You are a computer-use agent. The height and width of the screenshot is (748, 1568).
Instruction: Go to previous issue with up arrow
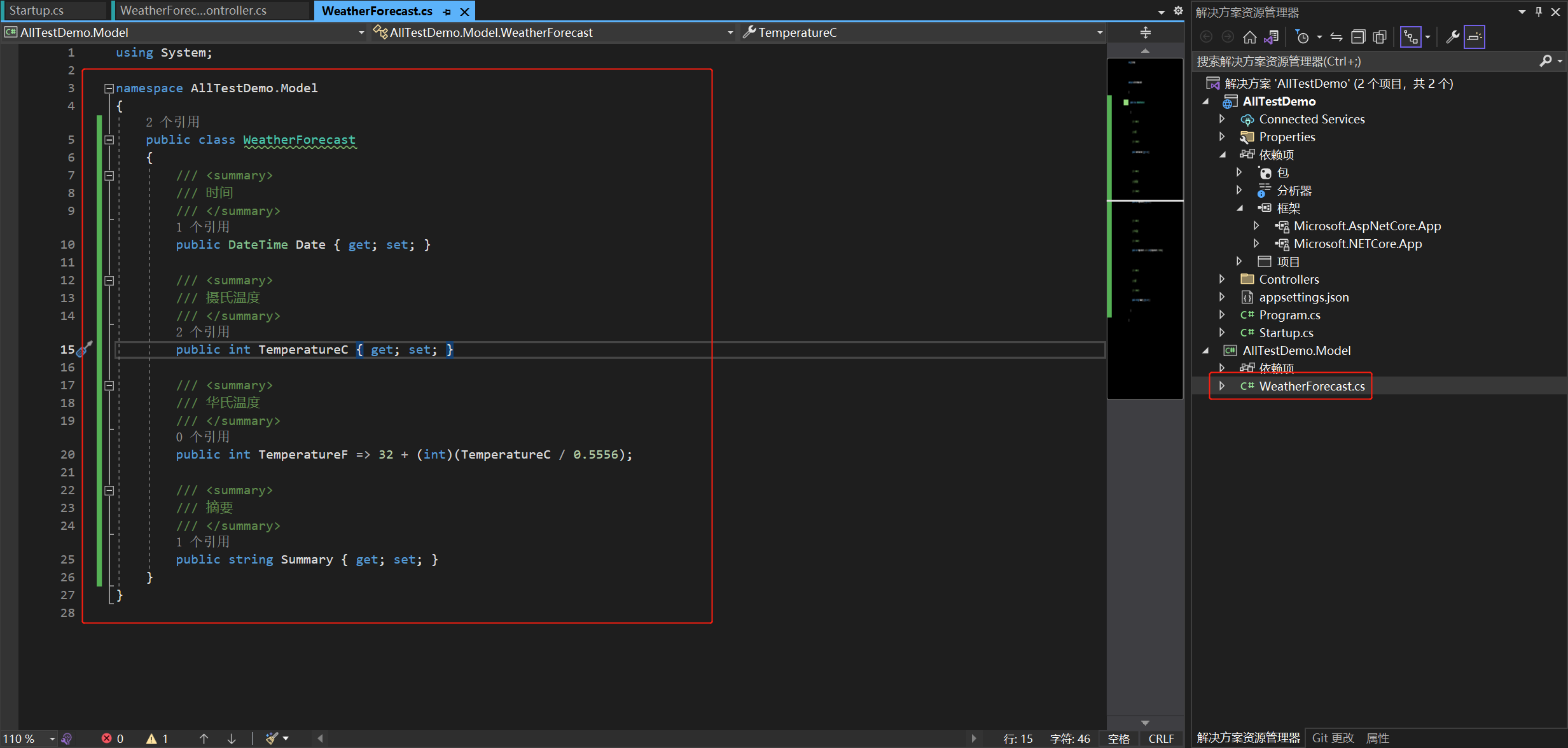click(204, 738)
